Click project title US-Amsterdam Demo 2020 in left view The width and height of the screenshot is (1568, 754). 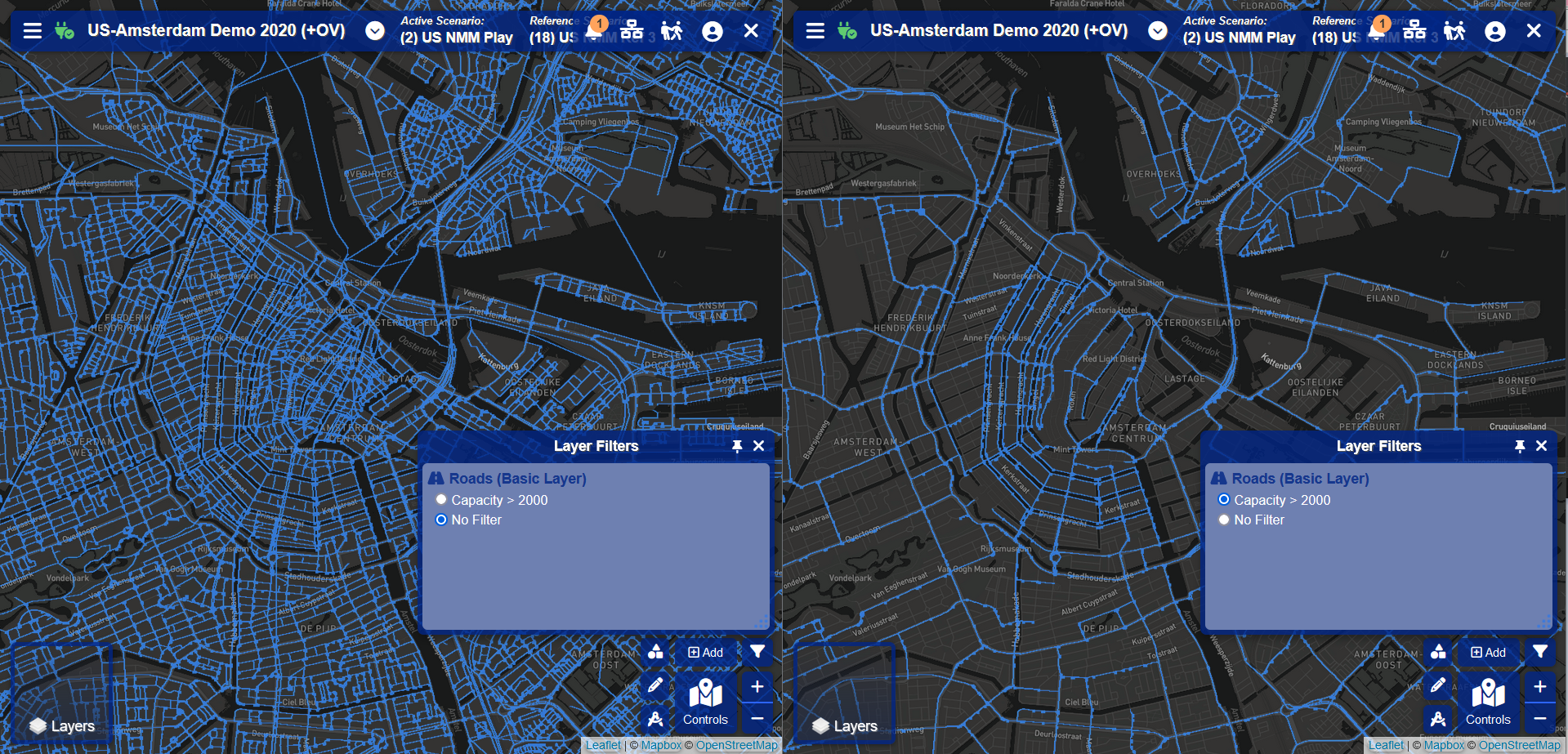217,30
